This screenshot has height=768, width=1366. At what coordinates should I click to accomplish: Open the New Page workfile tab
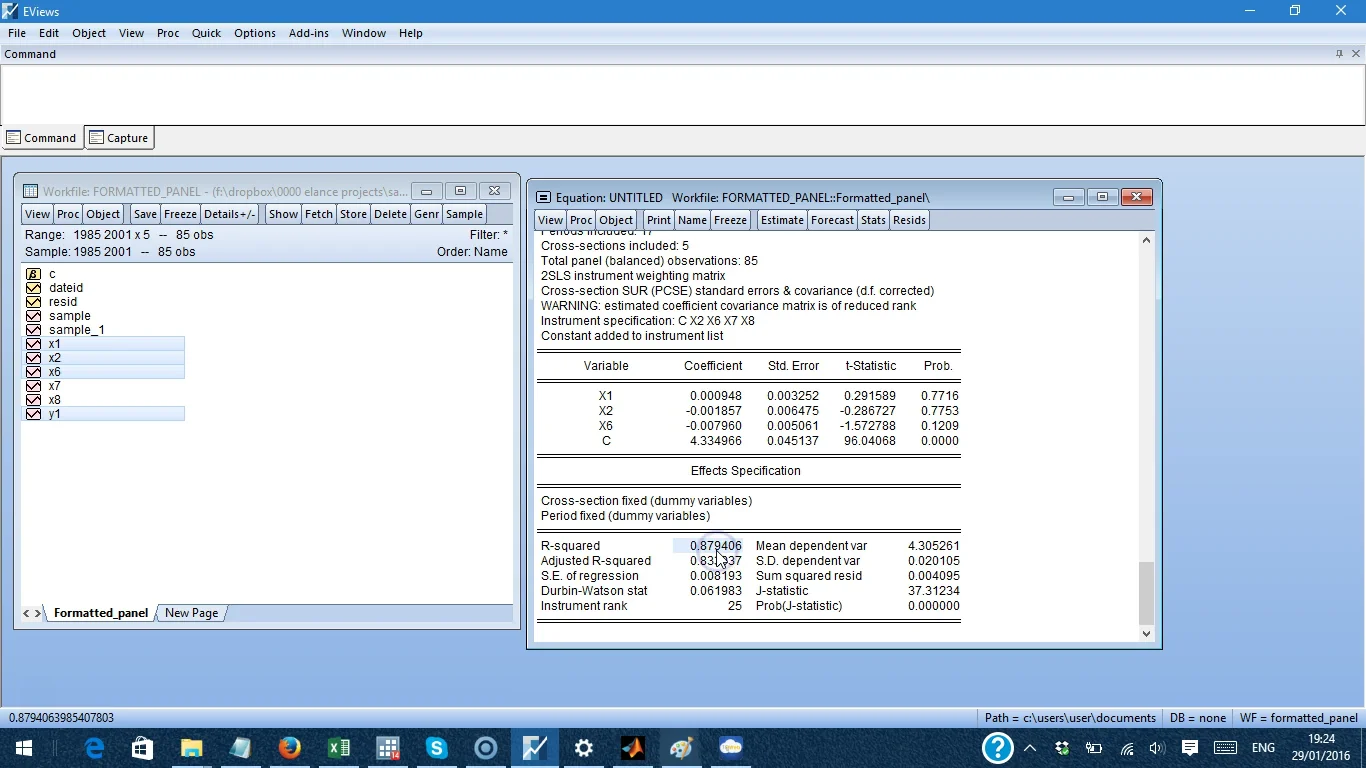(191, 613)
